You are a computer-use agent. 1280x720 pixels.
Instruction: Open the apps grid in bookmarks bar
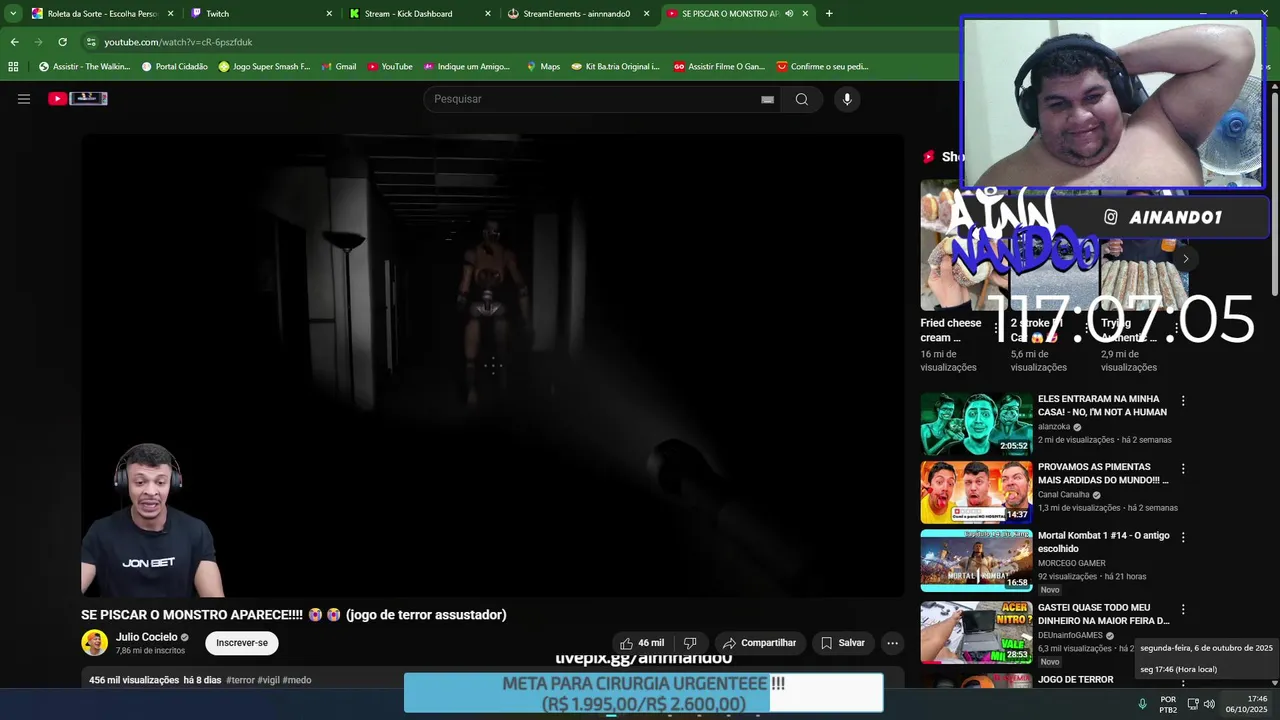(x=13, y=67)
